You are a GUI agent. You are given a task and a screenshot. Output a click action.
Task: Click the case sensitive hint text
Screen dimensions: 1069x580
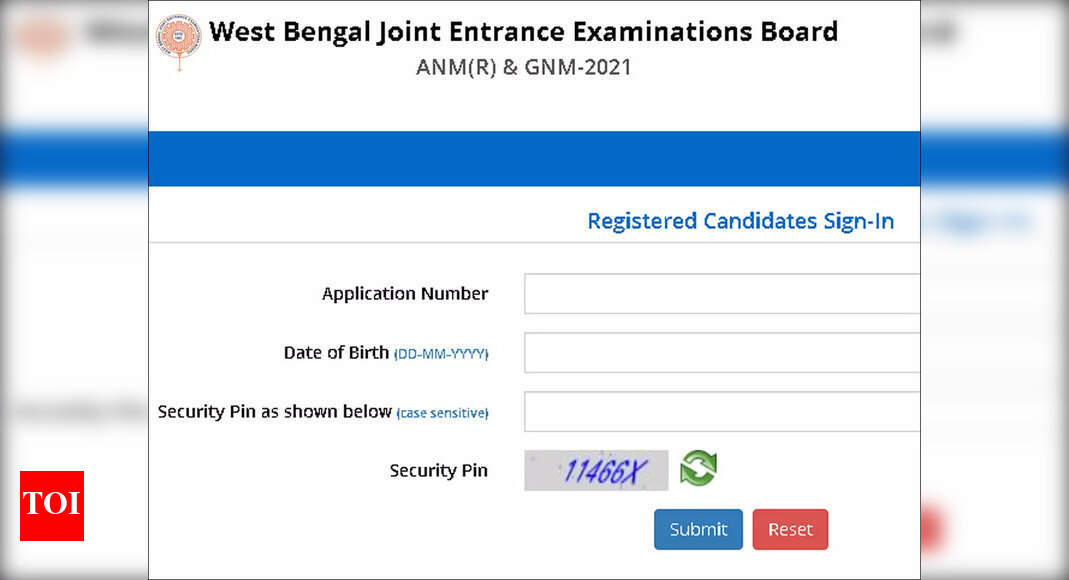[442, 413]
